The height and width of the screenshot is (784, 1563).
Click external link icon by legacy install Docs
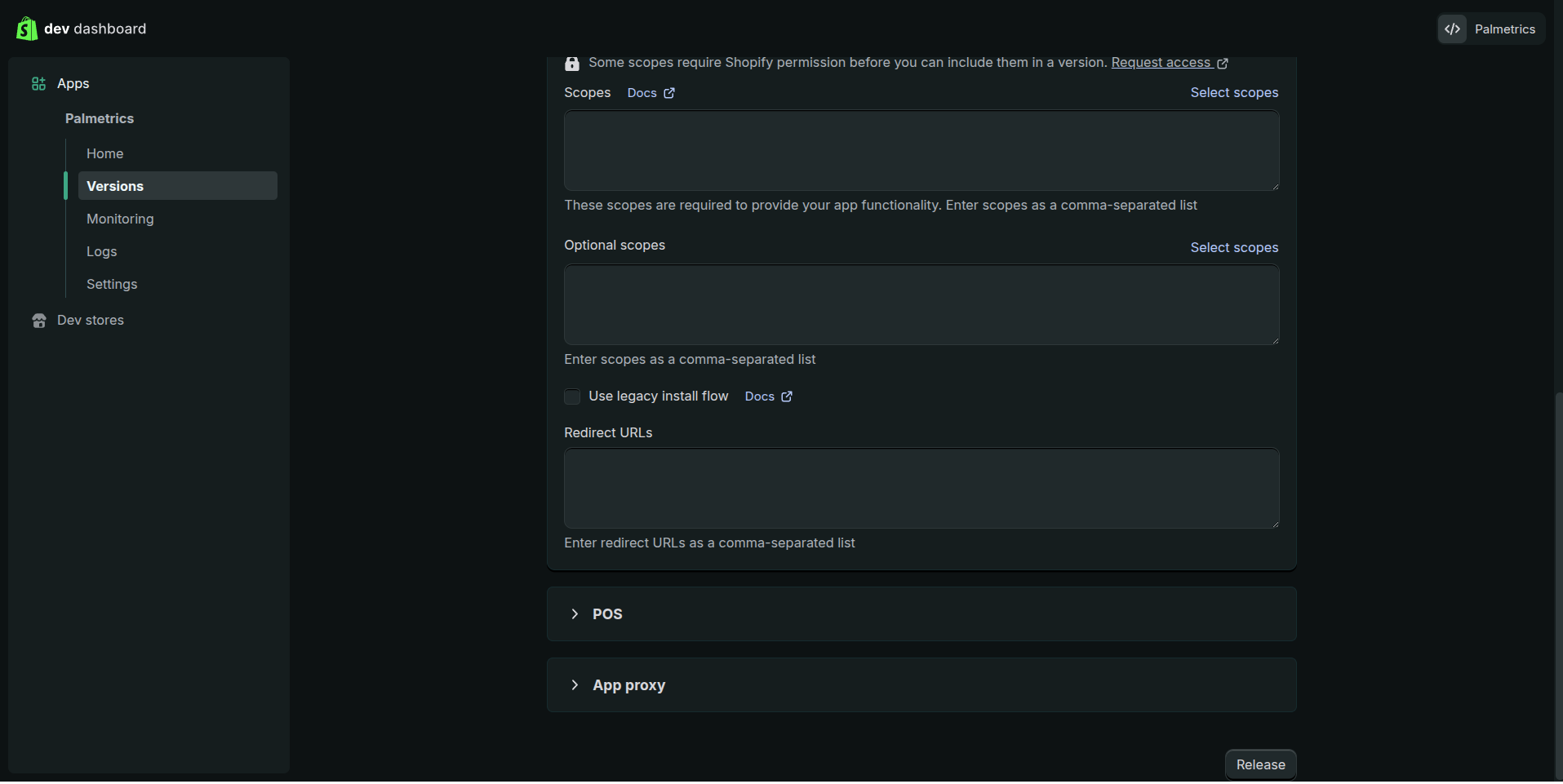point(787,396)
